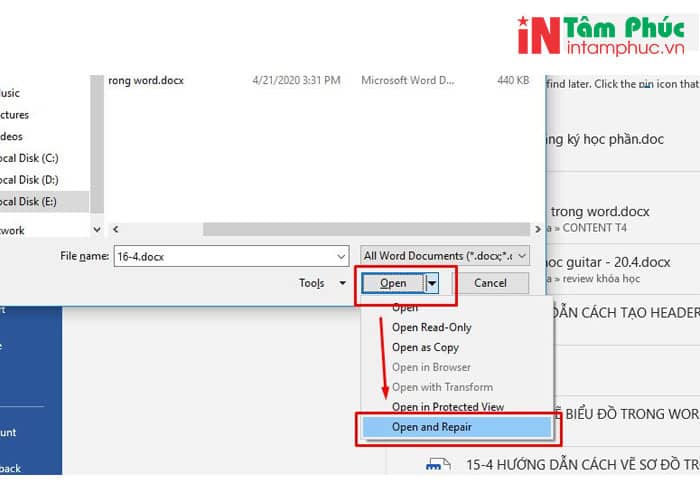
Task: Select the rong word.docx file row
Action: click(x=318, y=80)
